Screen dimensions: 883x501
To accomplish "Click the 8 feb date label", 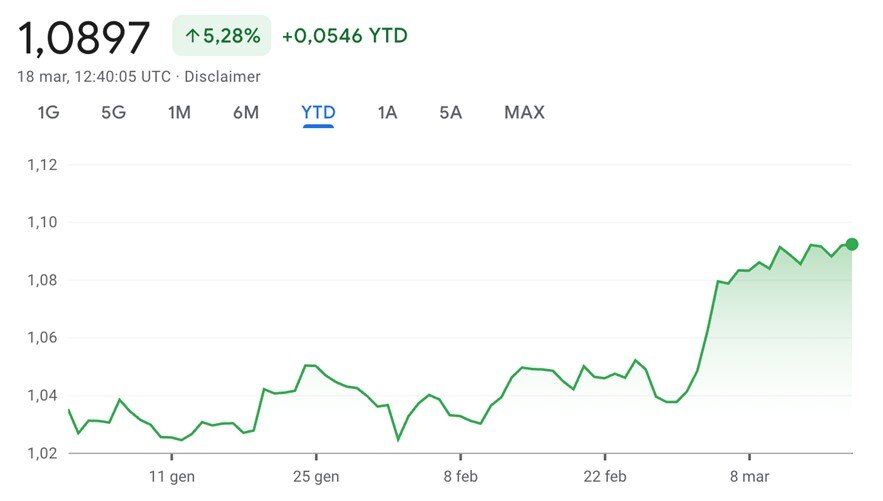I will 462,477.
